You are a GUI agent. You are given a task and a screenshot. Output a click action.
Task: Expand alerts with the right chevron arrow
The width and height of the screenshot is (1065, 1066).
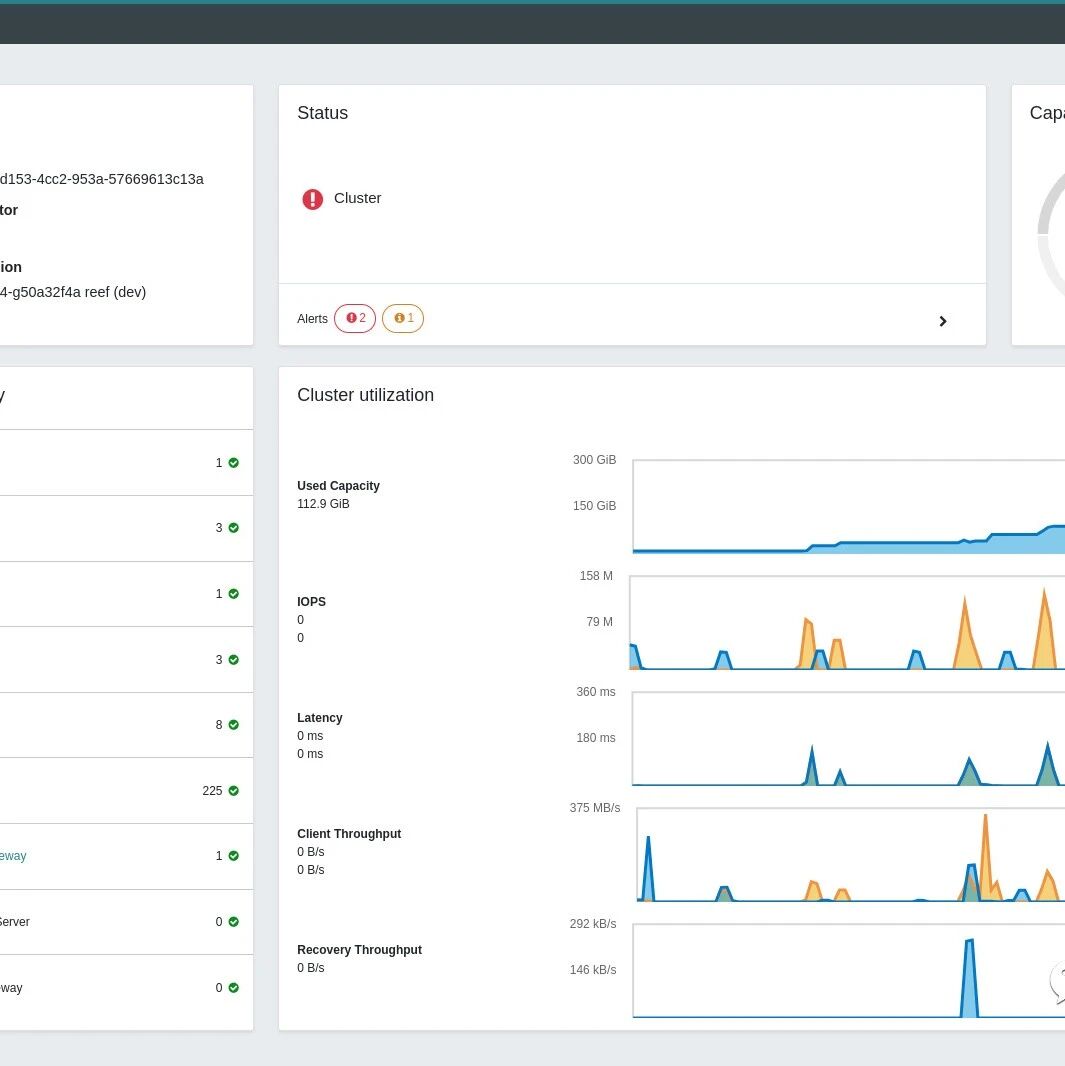point(943,321)
